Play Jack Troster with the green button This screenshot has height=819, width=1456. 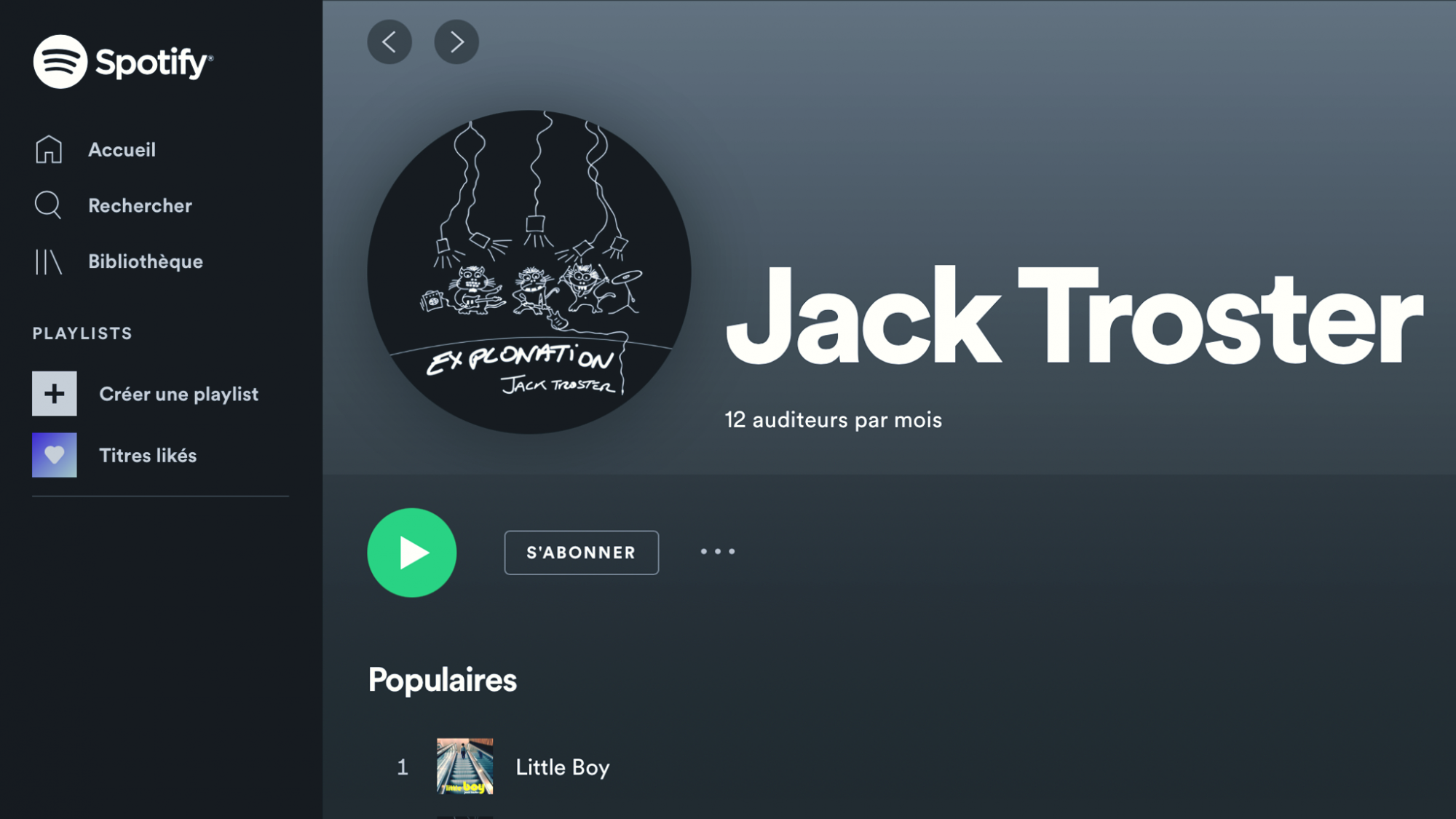pos(412,553)
